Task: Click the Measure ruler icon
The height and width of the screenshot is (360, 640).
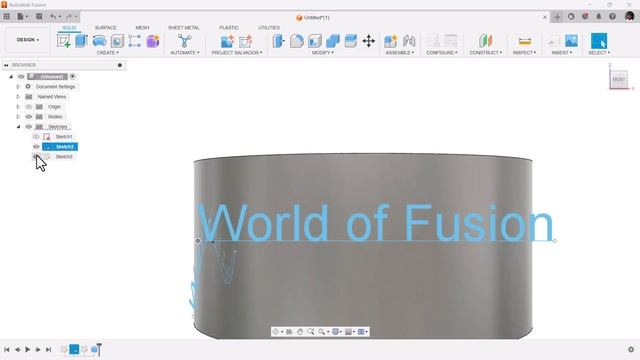Action: tap(524, 41)
